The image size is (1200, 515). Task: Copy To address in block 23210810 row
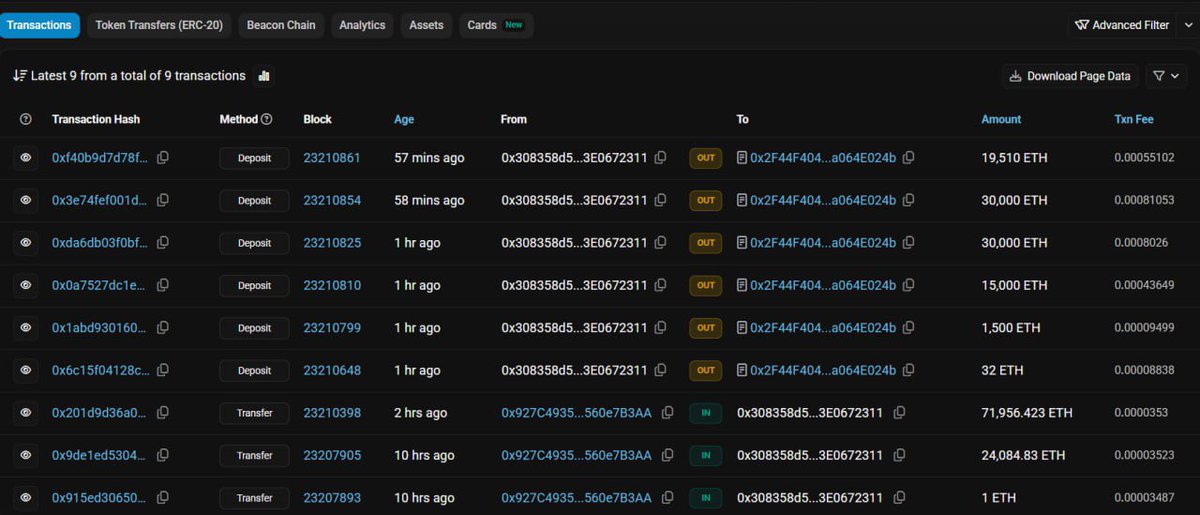(909, 285)
